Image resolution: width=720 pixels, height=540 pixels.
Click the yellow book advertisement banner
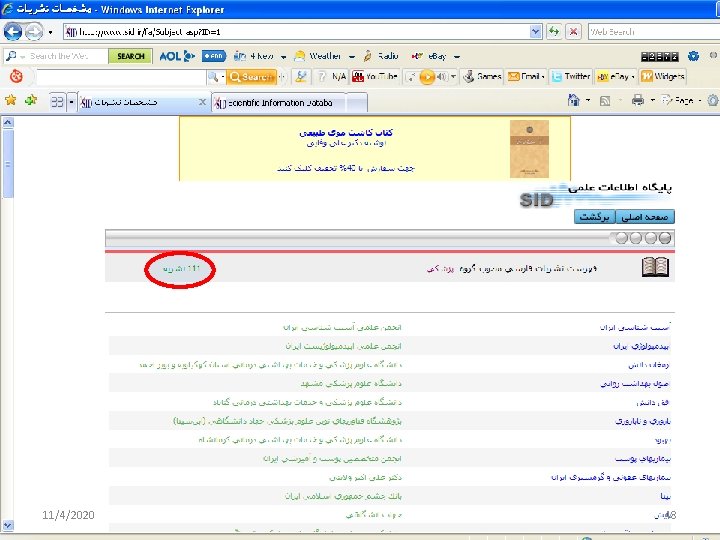[375, 148]
